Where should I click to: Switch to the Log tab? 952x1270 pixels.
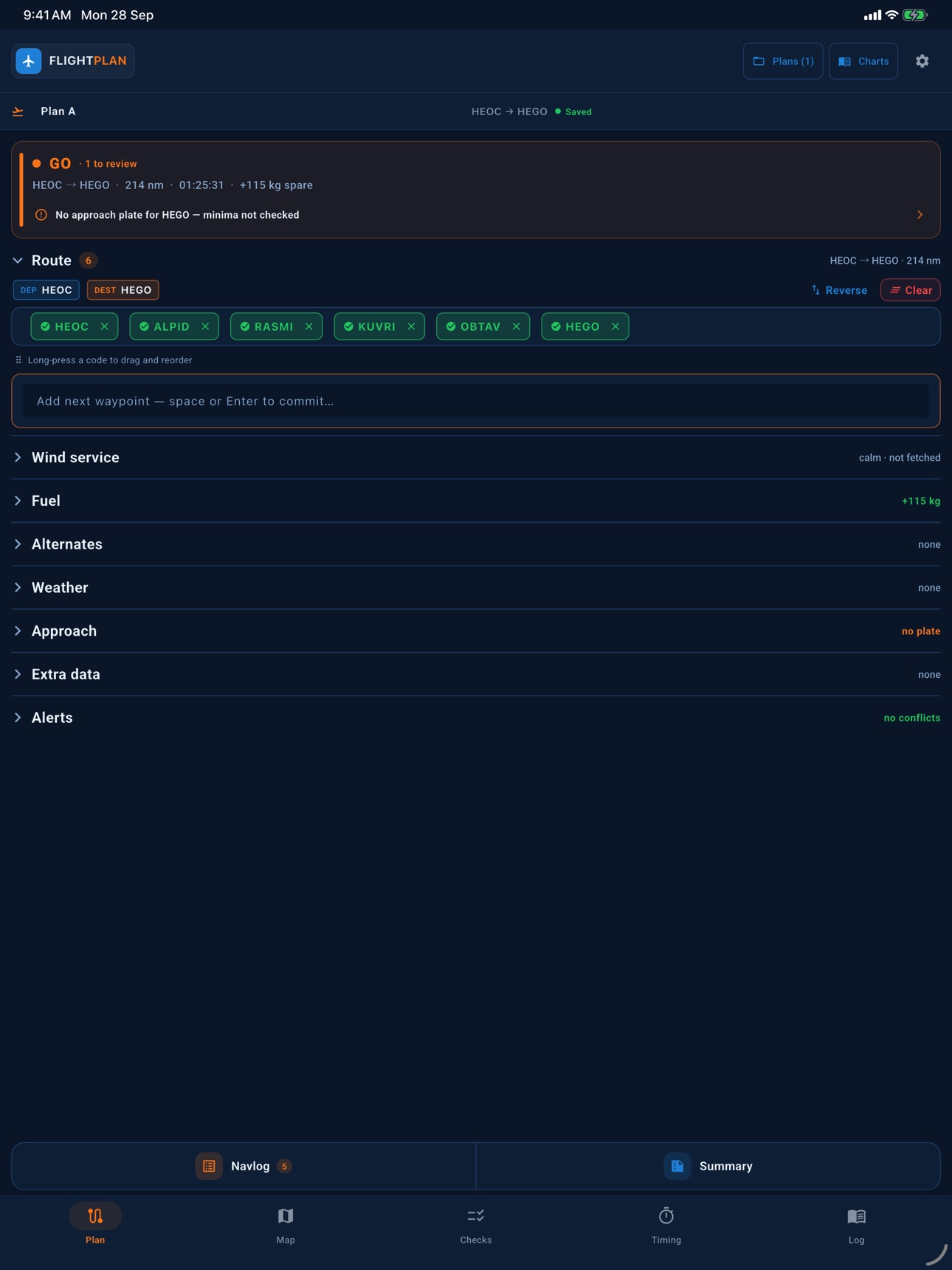pos(856,1224)
